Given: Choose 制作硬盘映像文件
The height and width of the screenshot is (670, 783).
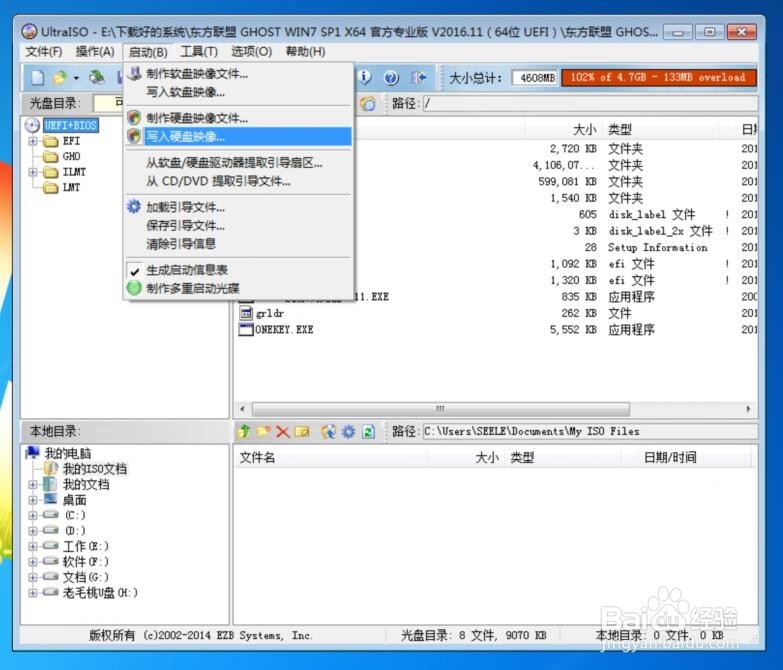Looking at the screenshot, I should [x=239, y=118].
